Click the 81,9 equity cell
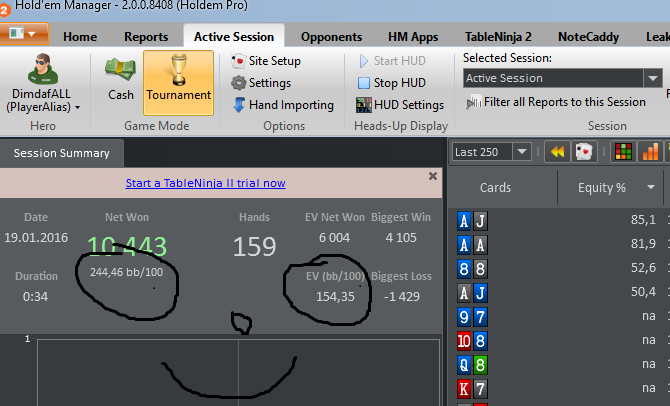The image size is (670, 406). [643, 244]
